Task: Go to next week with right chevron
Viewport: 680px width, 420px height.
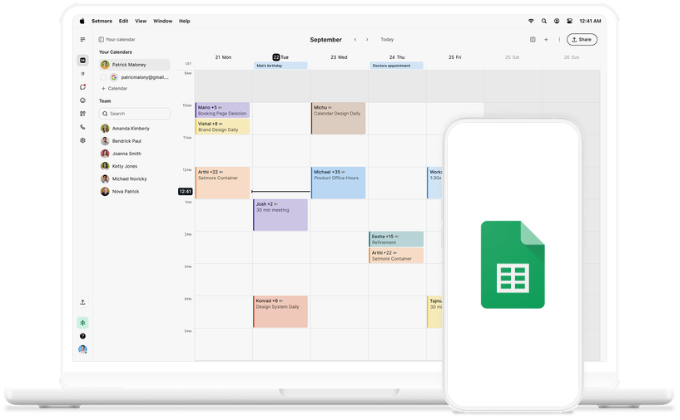Action: tap(367, 39)
